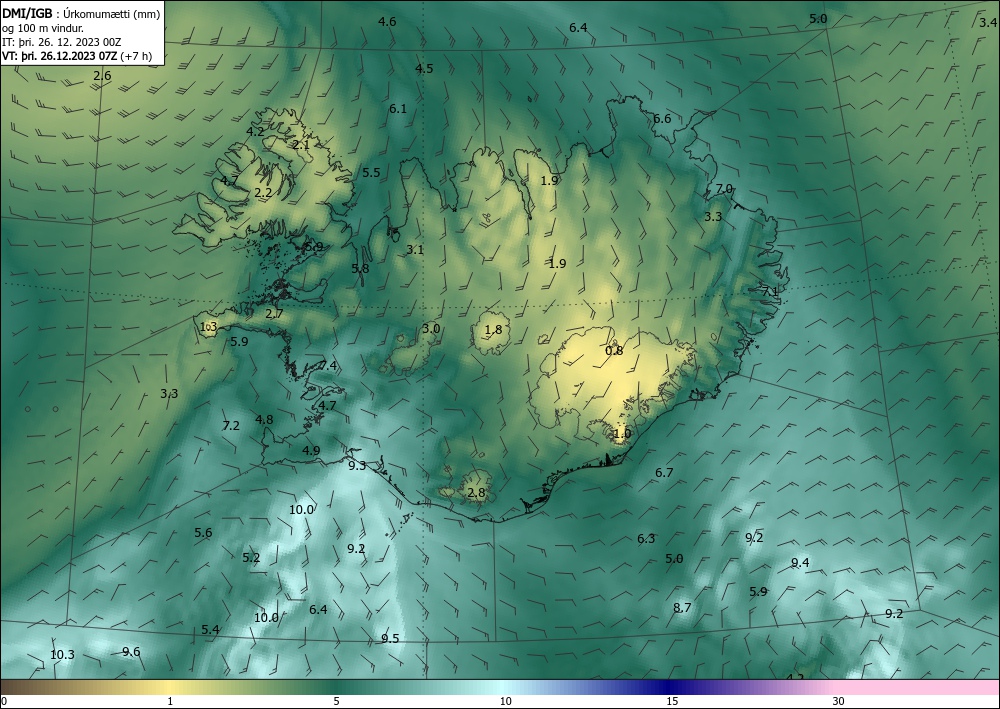The image size is (1000, 709).
Task: Click the value '2.8' on the map
Action: click(476, 493)
